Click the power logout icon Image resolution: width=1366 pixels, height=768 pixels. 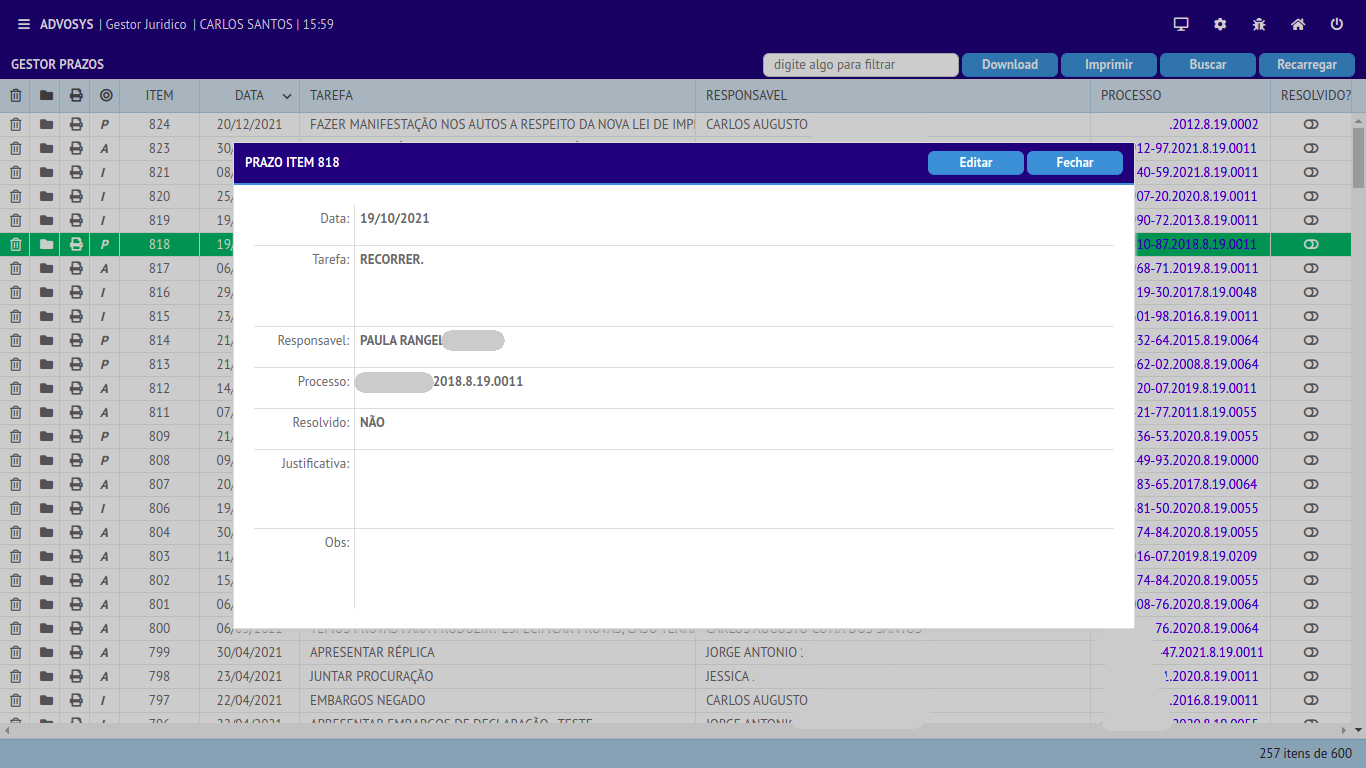pos(1337,24)
